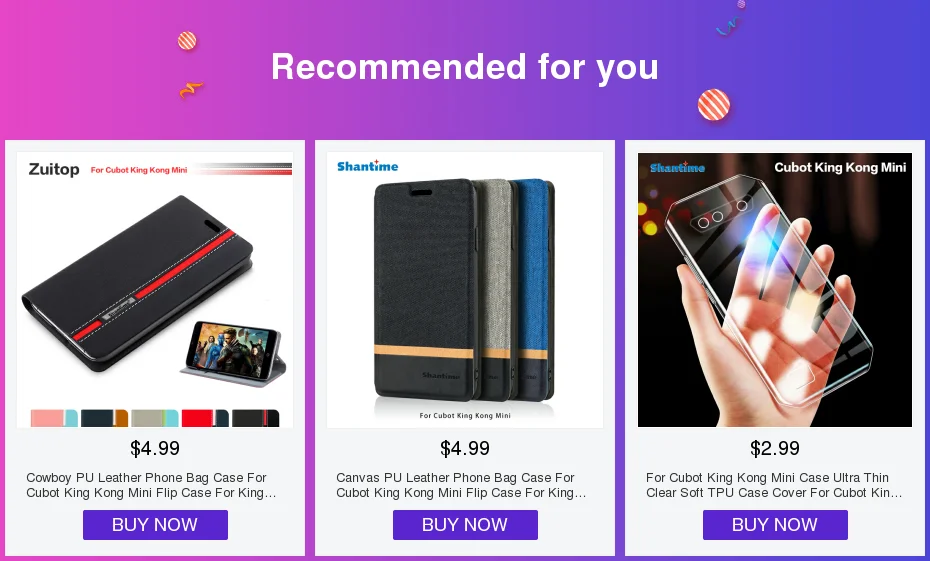Open Cowboy PU Leather Phone Bag Case title
930x561 pixels.
click(x=151, y=485)
